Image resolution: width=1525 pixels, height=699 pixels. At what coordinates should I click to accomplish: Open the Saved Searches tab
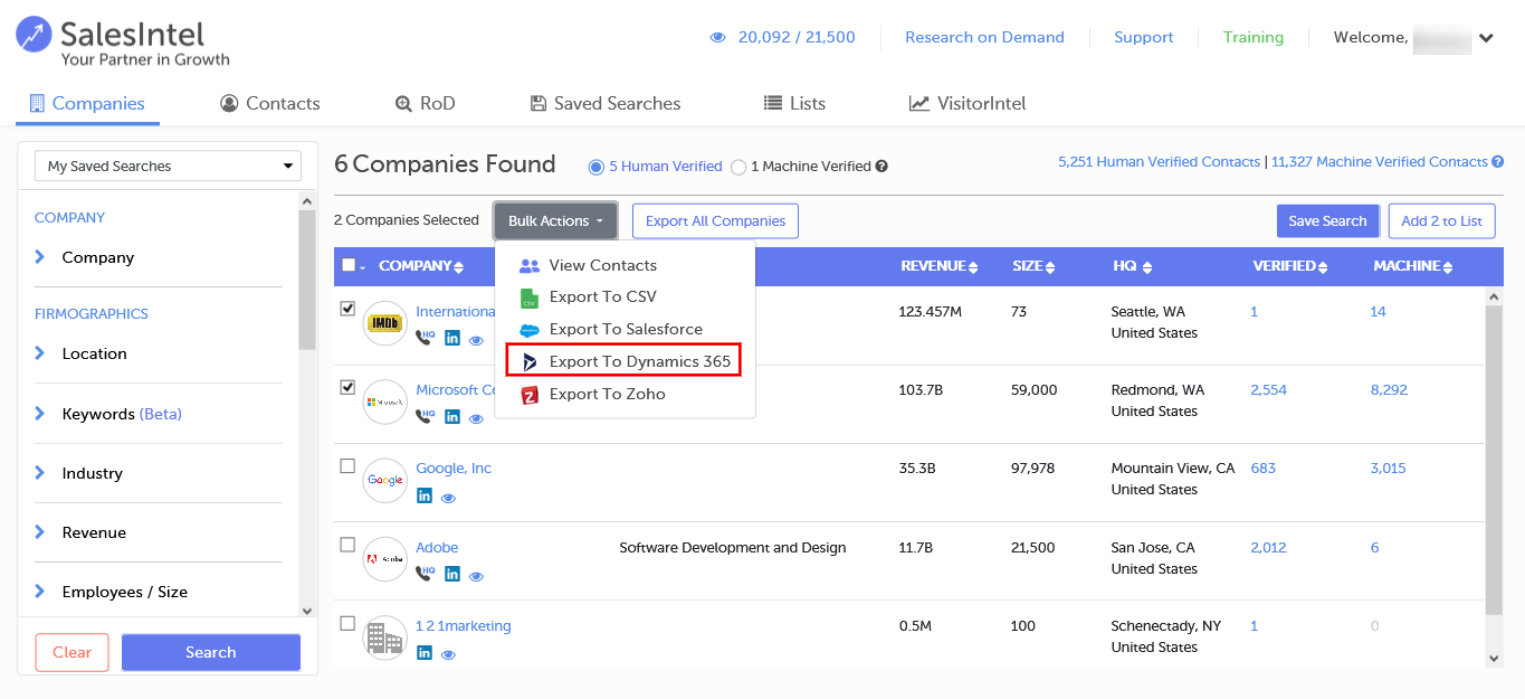click(605, 103)
